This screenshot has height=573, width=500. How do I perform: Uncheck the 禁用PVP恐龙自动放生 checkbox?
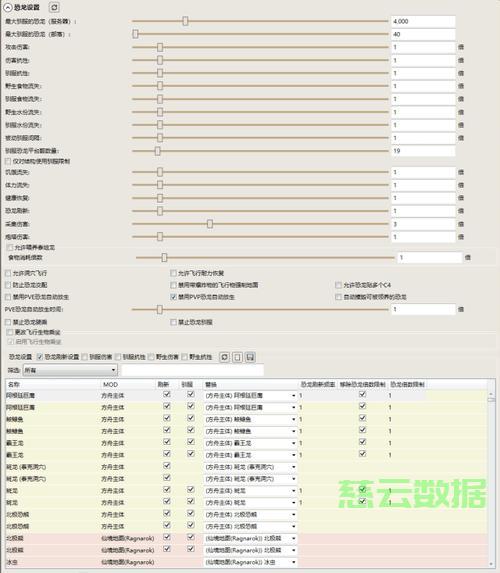coord(174,297)
